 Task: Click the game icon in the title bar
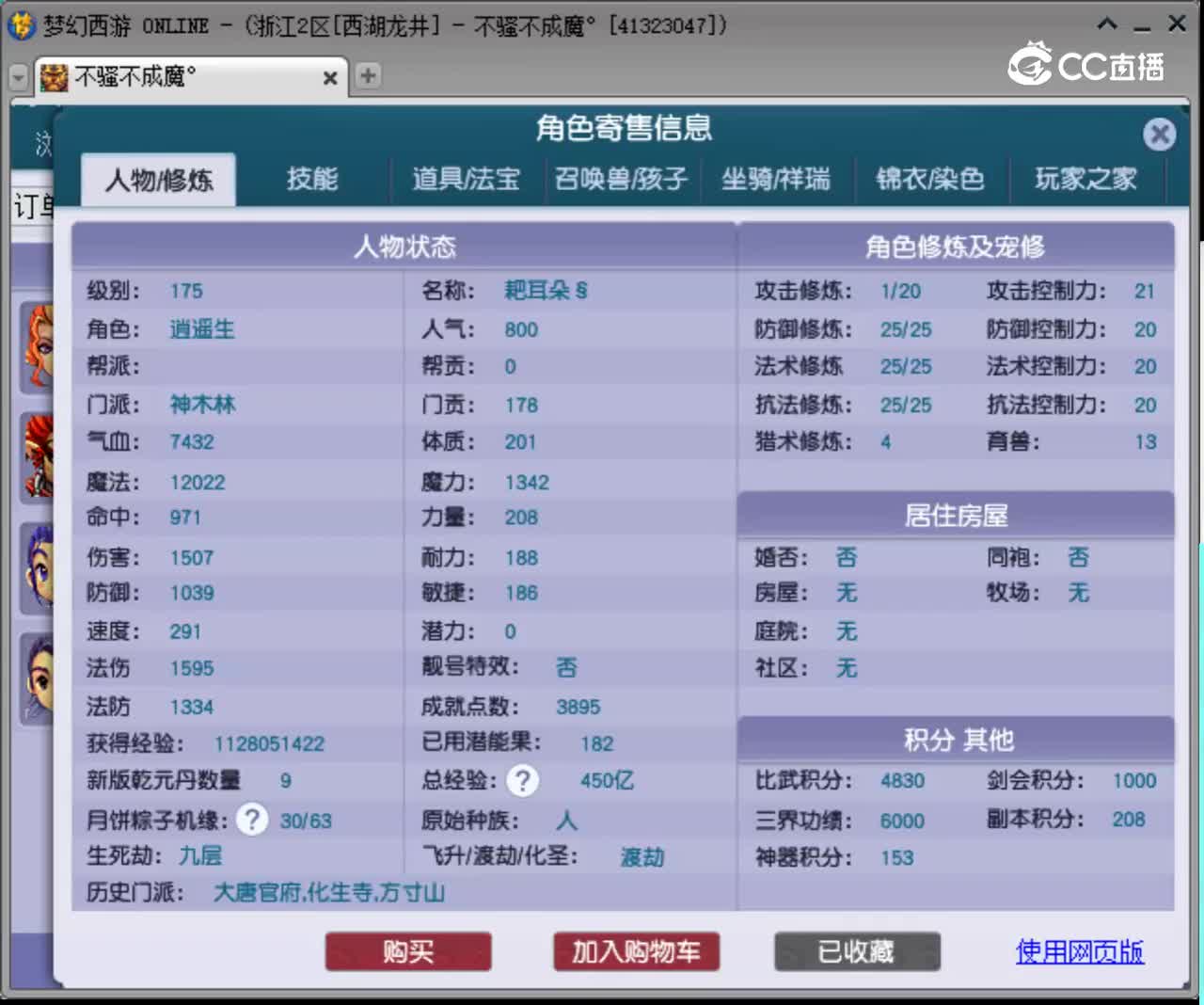click(21, 25)
